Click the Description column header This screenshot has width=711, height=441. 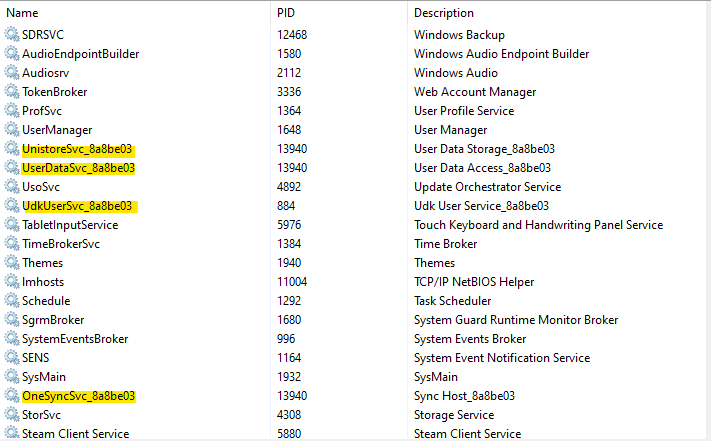point(443,13)
